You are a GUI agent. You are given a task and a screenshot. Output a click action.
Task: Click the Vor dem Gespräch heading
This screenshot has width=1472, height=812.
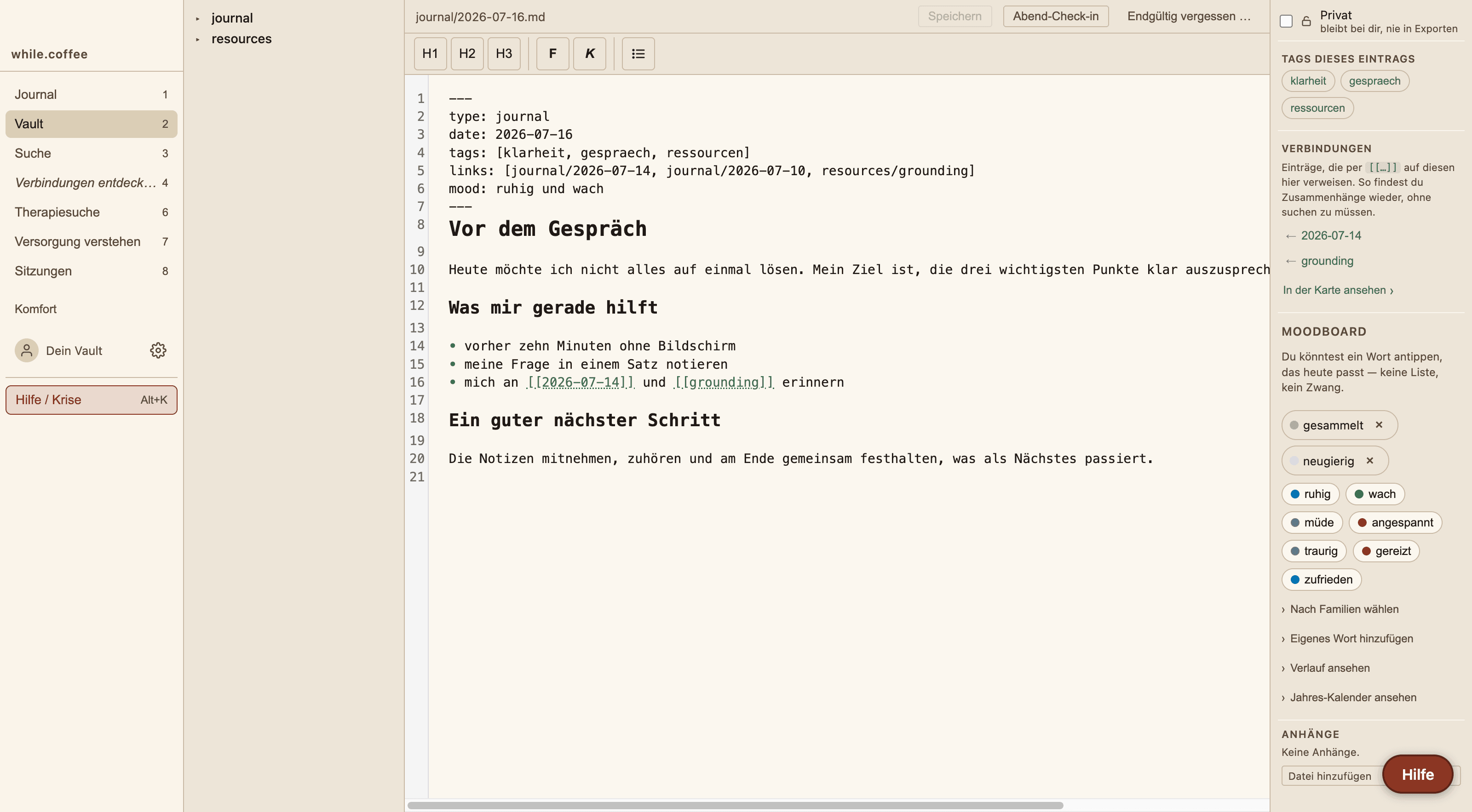tap(547, 229)
